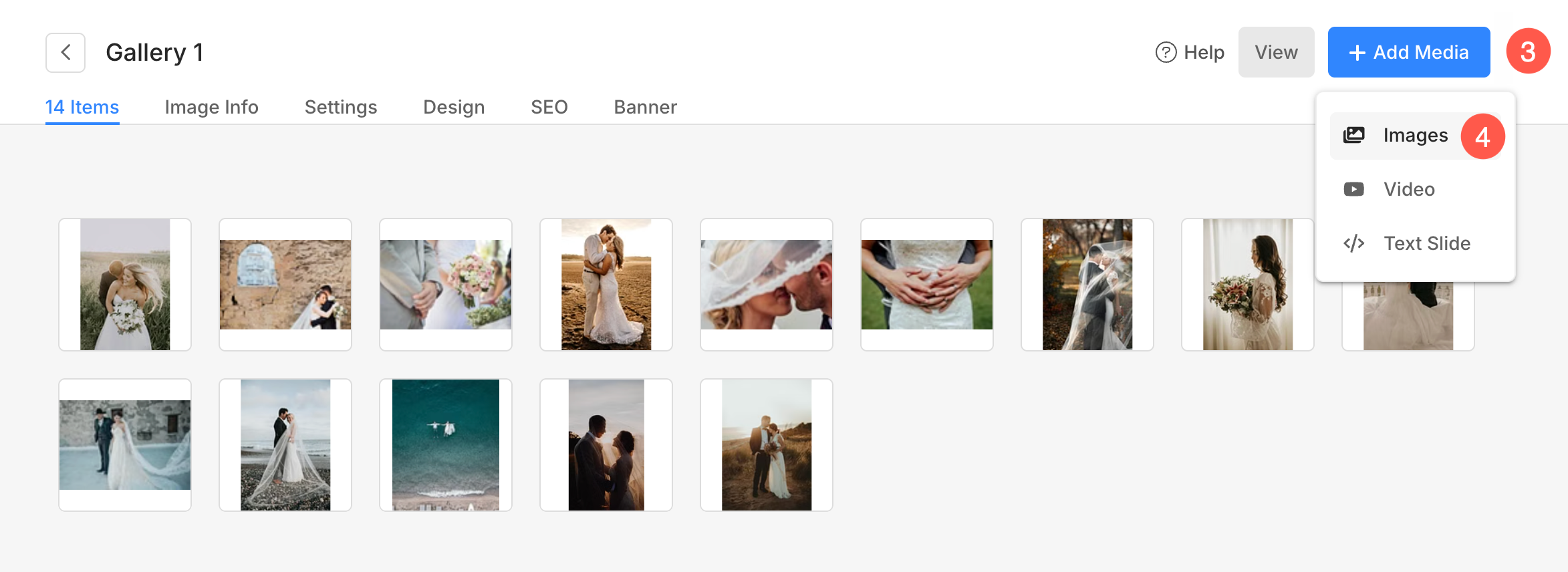The height and width of the screenshot is (572, 1568).
Task: Open the veil kiss close-up thumbnail
Action: (x=767, y=285)
